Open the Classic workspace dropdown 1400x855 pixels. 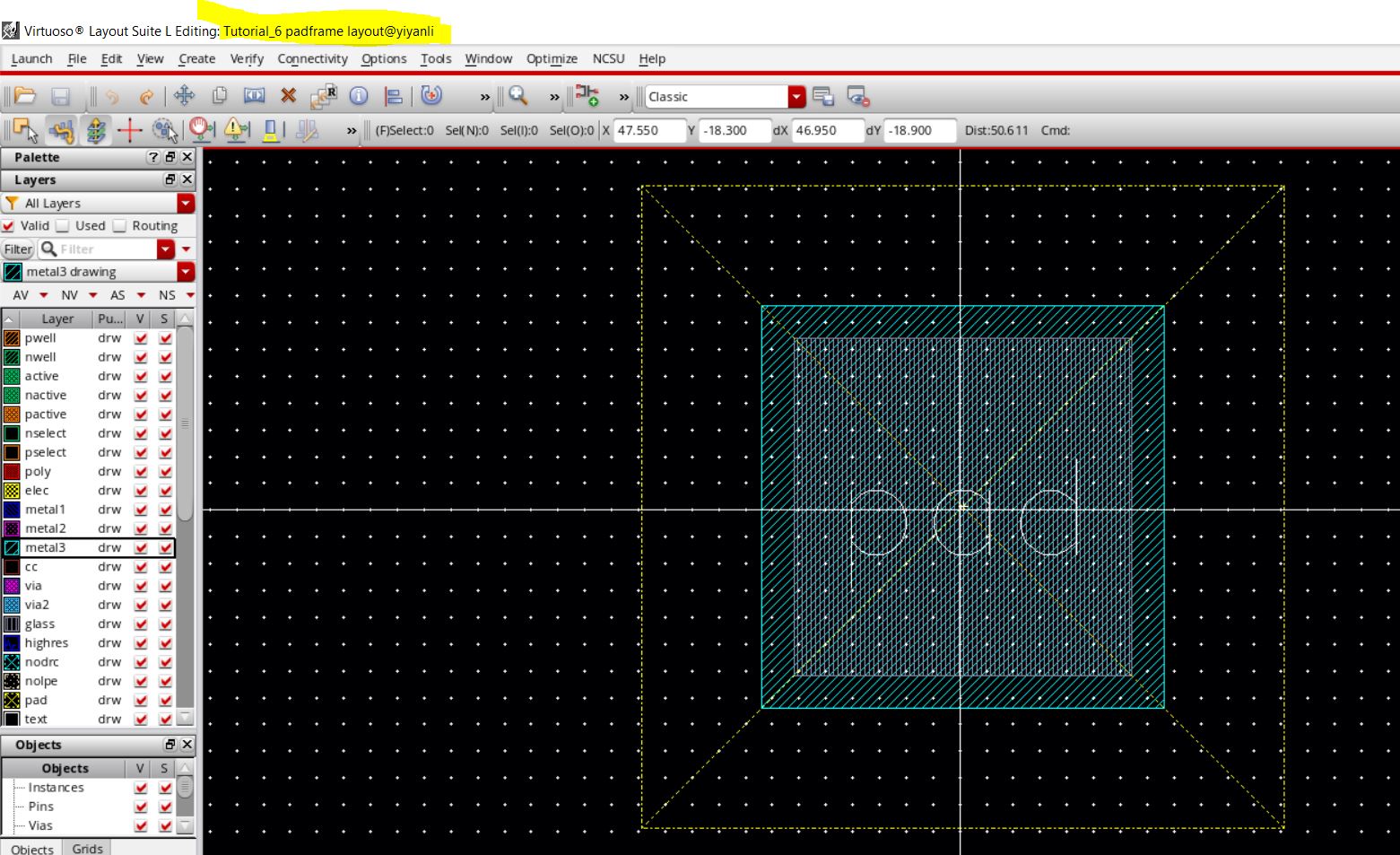796,97
